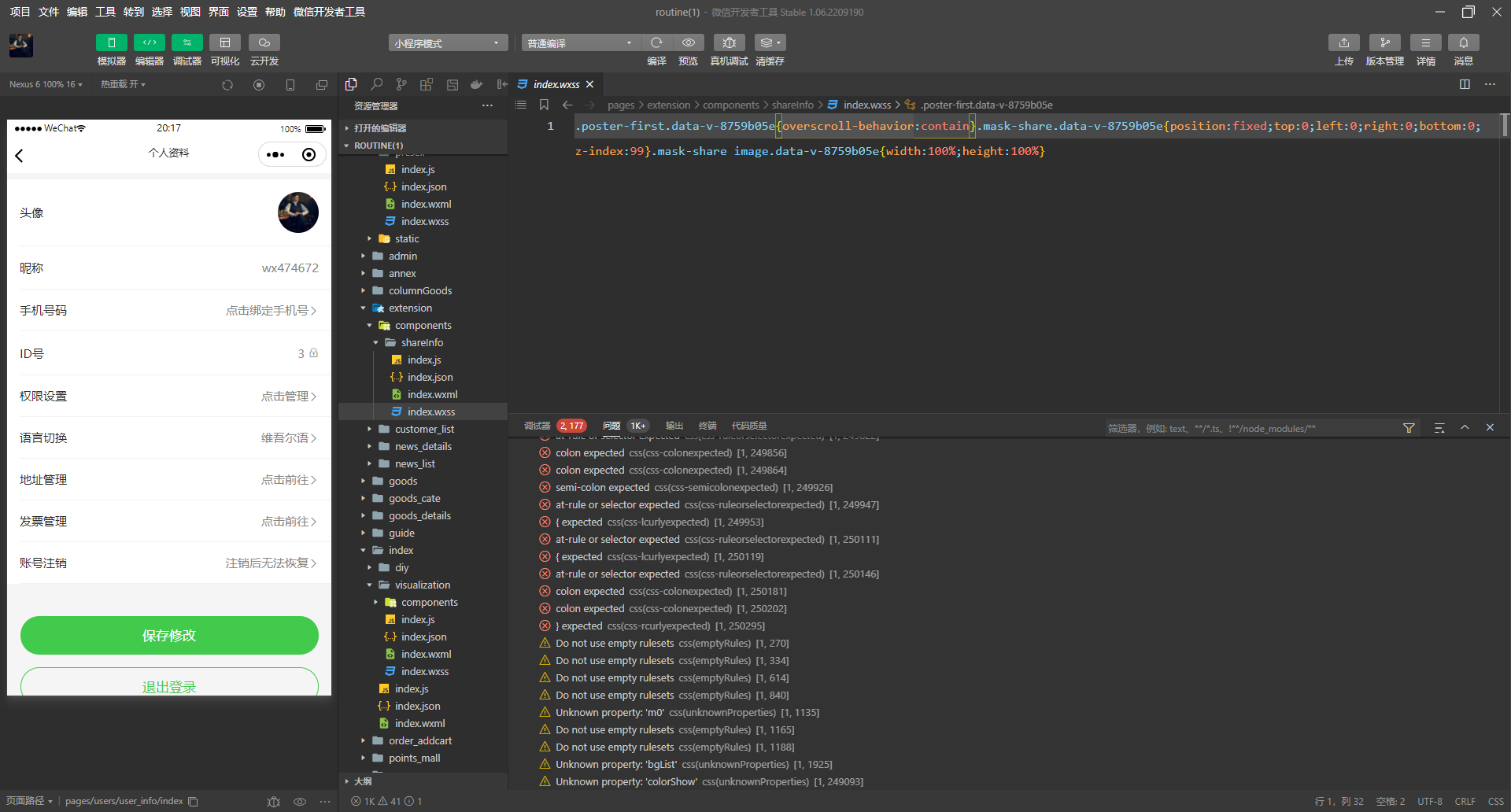Open editor more actions menu
1511x812 pixels.
click(1490, 84)
